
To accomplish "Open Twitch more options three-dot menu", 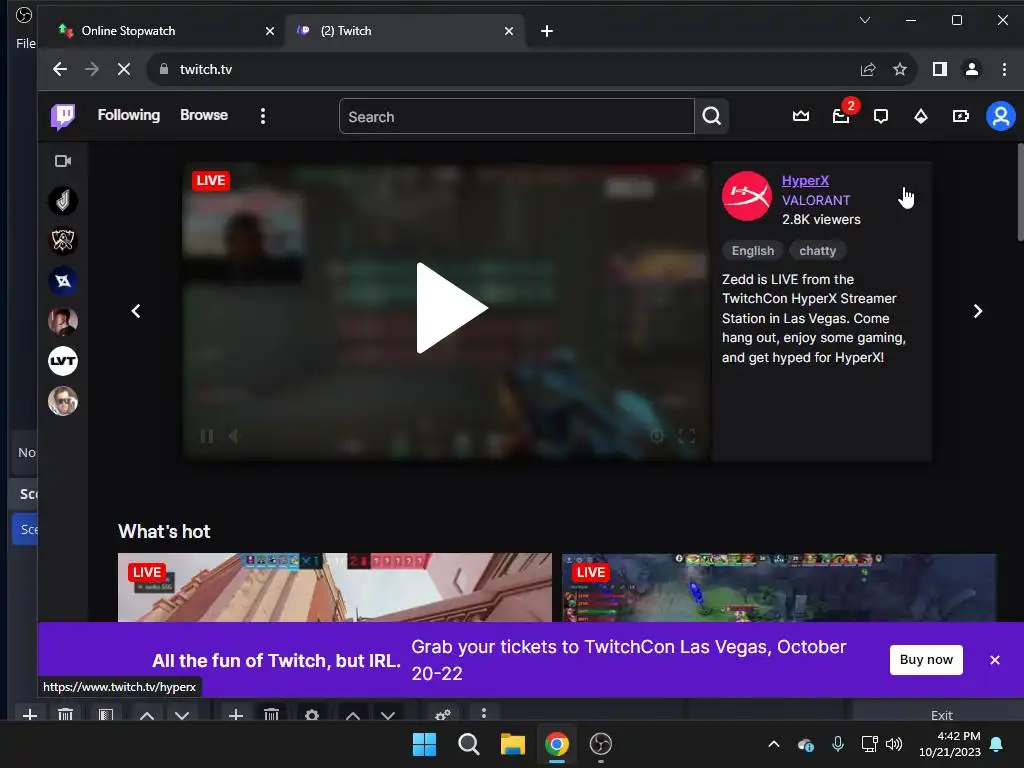I will (263, 116).
